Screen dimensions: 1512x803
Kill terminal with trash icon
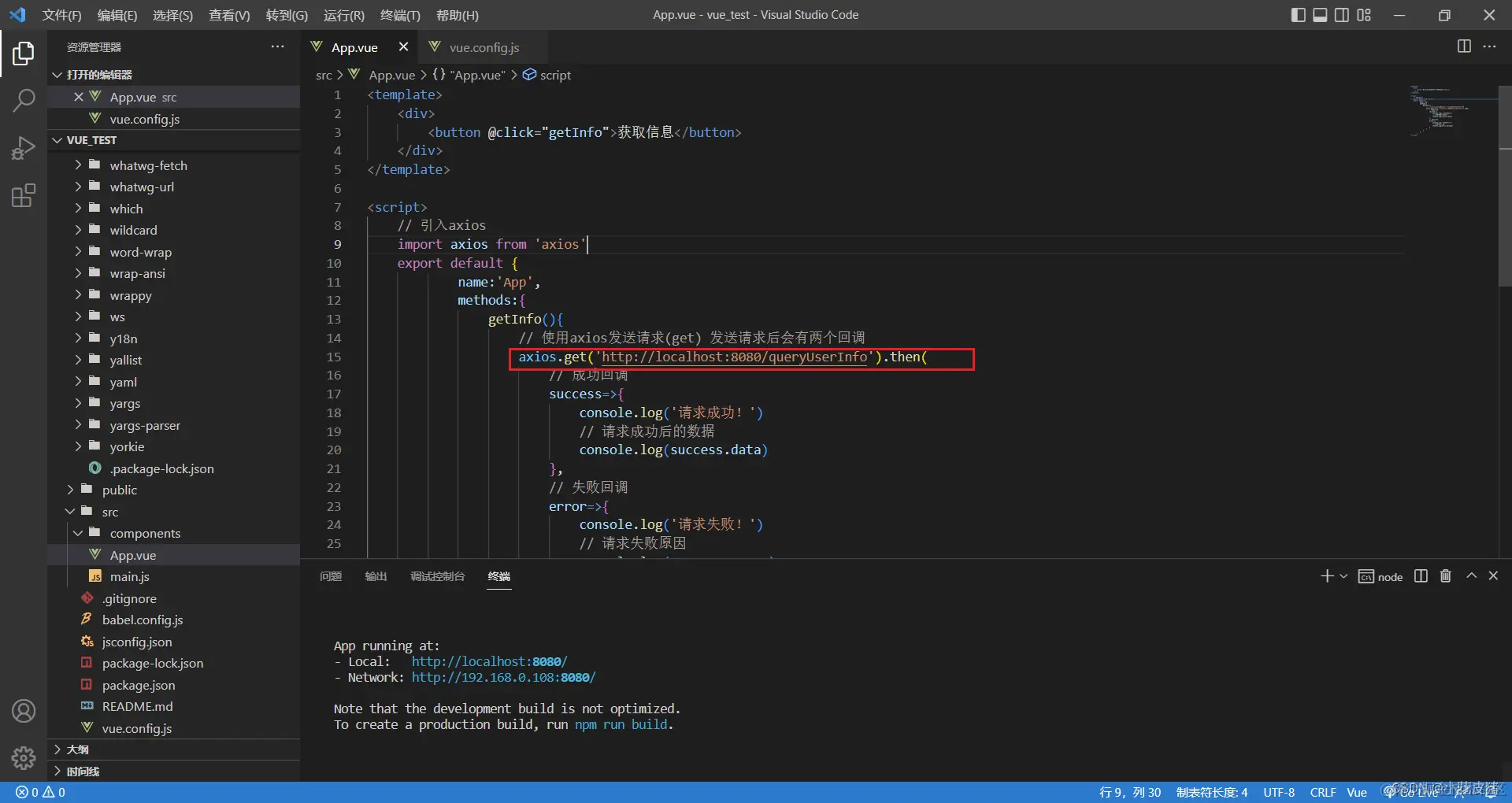click(x=1445, y=576)
